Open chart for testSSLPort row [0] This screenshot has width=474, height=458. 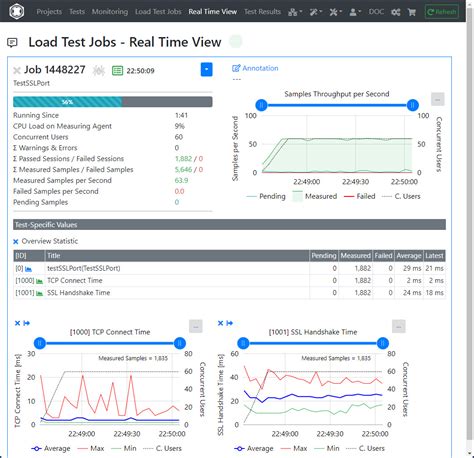pos(28,269)
